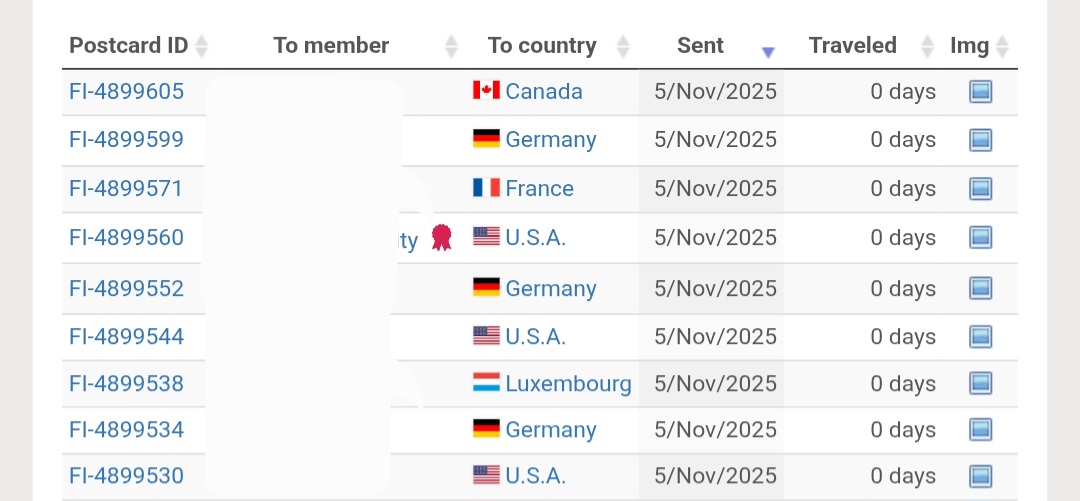Open image icon for postcard FI-4899599
This screenshot has height=501, width=1080.
[x=980, y=140]
